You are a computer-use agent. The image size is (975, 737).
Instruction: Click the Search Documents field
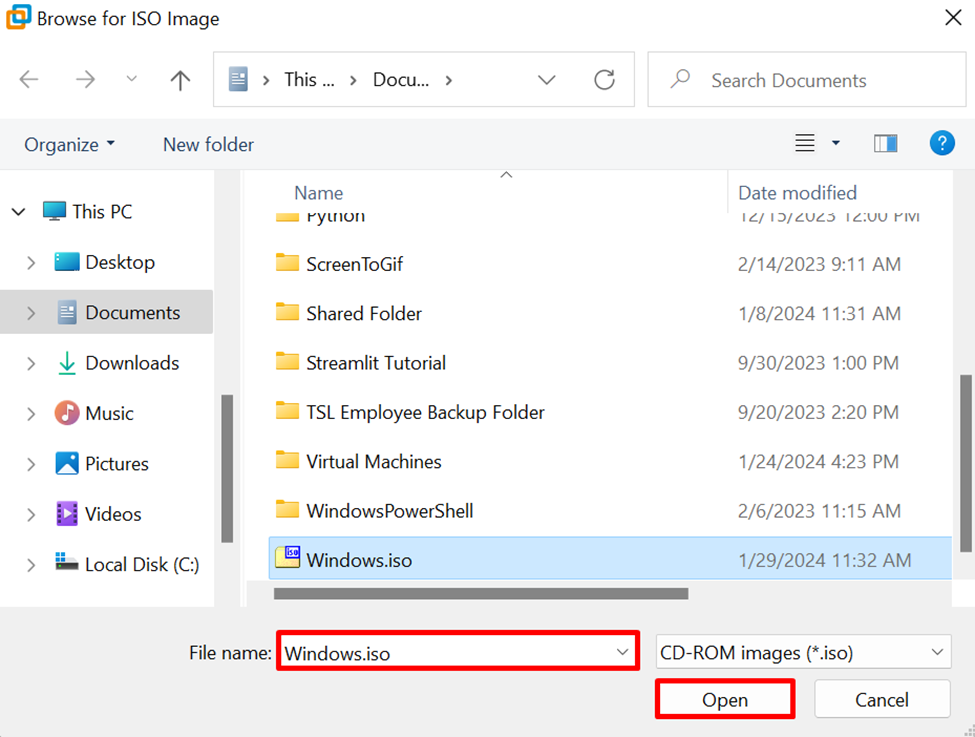coord(806,80)
